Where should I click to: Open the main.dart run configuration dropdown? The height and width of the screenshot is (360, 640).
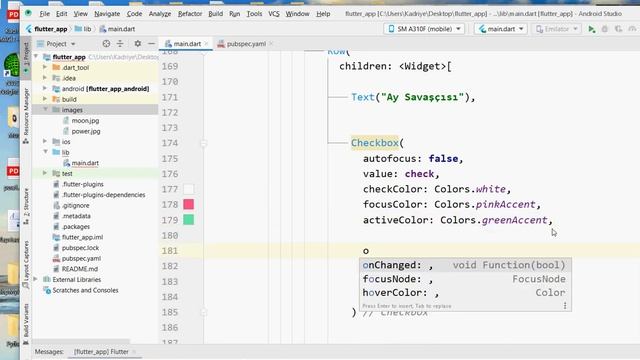point(501,29)
